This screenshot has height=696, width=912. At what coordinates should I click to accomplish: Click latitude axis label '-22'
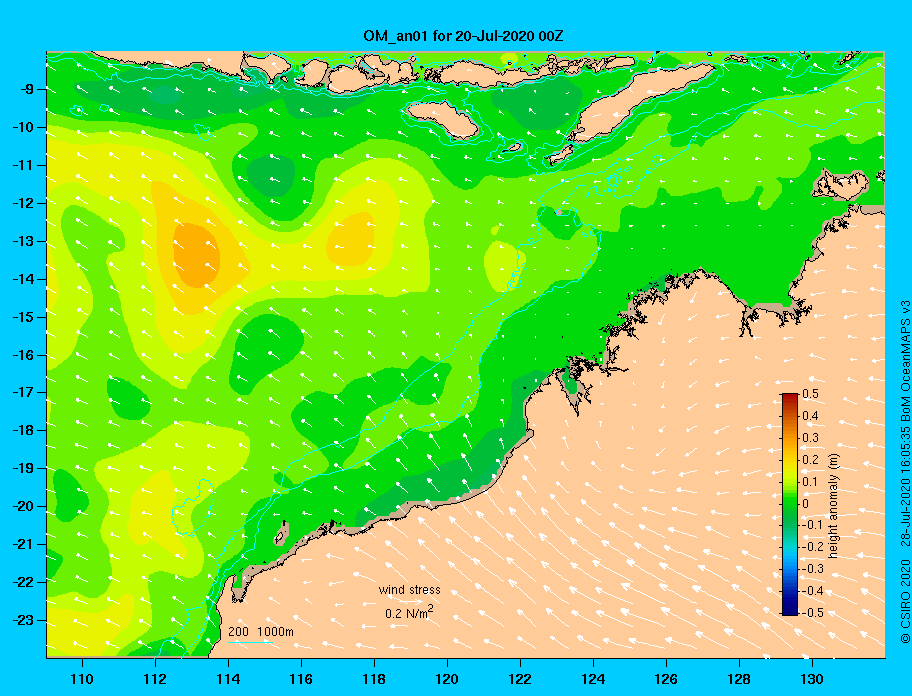click(x=24, y=582)
